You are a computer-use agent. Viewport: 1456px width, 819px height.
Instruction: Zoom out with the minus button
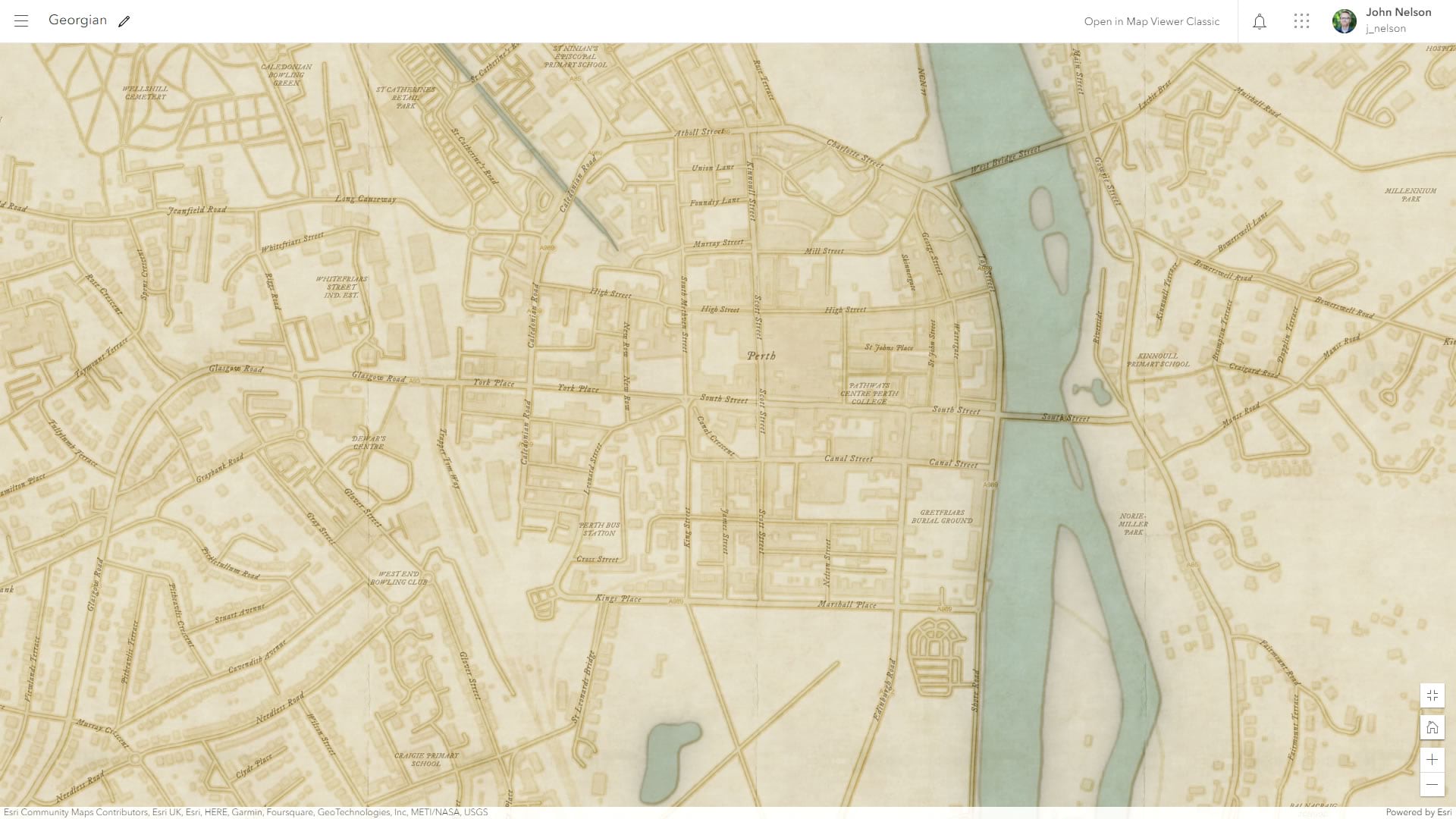1432,784
